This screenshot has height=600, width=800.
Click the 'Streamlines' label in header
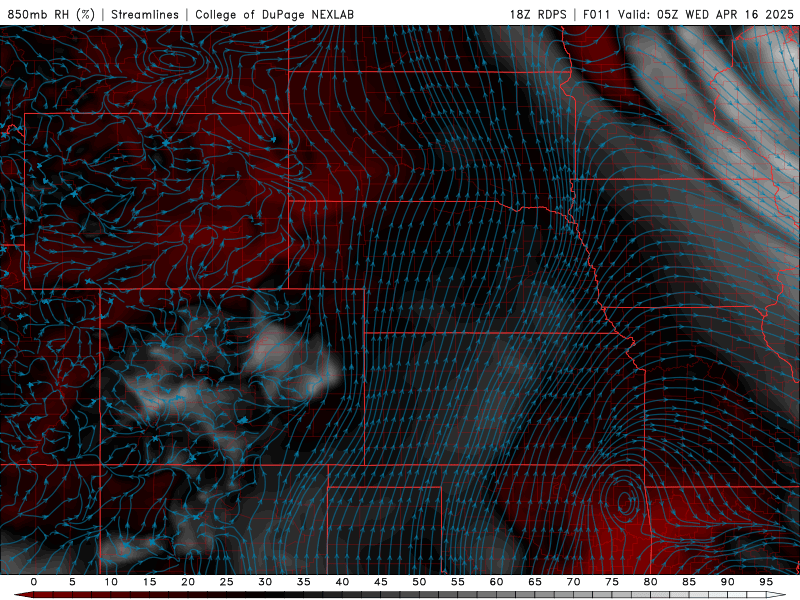click(145, 14)
